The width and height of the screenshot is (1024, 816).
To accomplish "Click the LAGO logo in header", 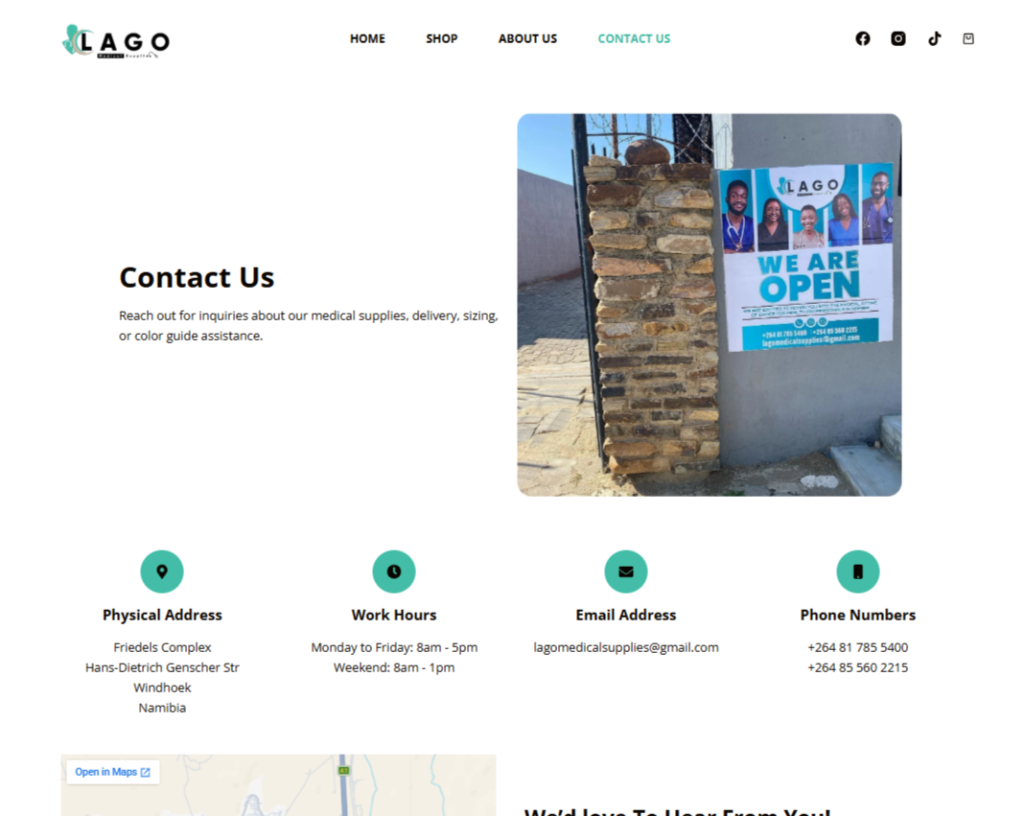I will tap(116, 42).
